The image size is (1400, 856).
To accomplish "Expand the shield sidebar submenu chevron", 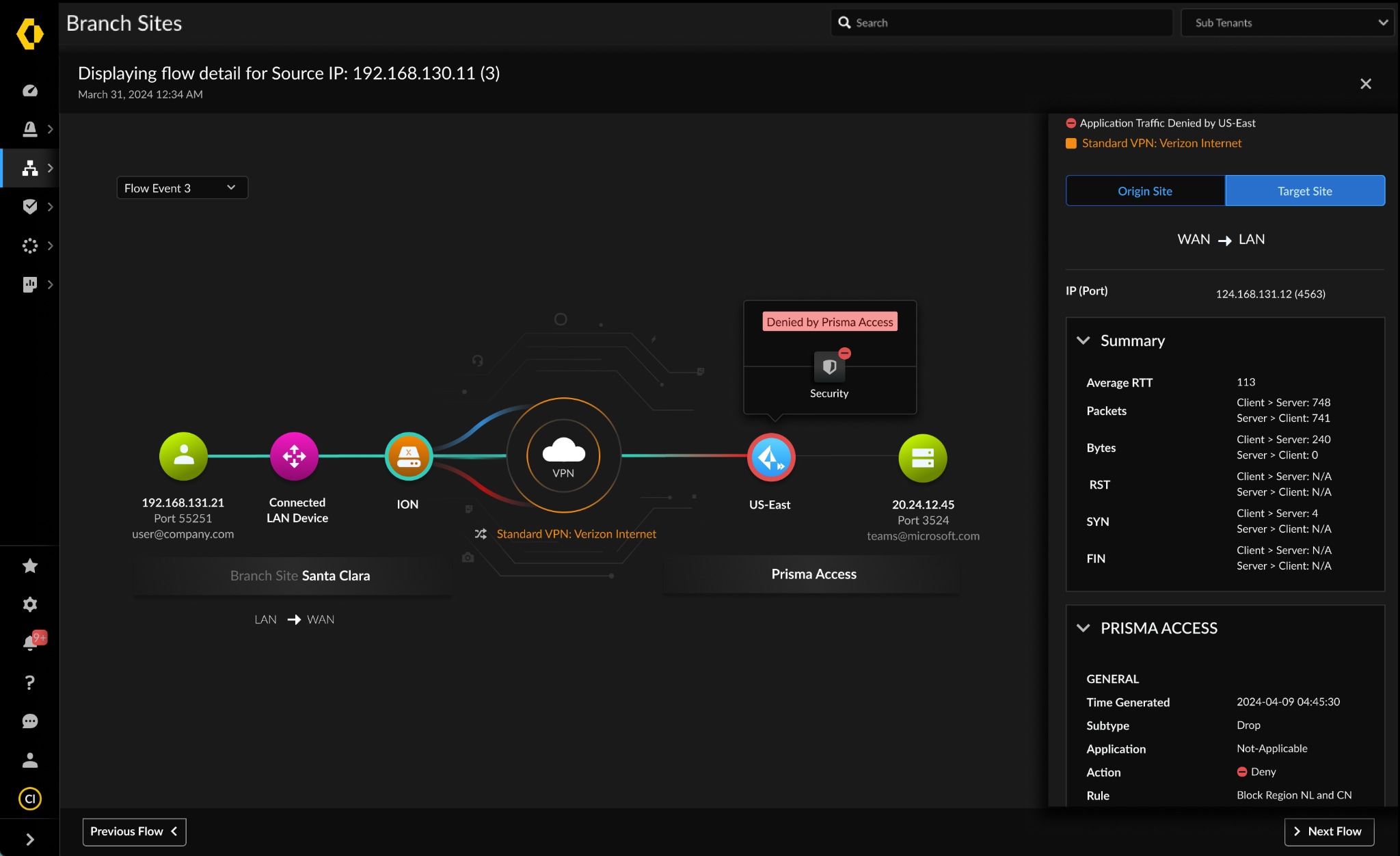I will pyautogui.click(x=50, y=206).
